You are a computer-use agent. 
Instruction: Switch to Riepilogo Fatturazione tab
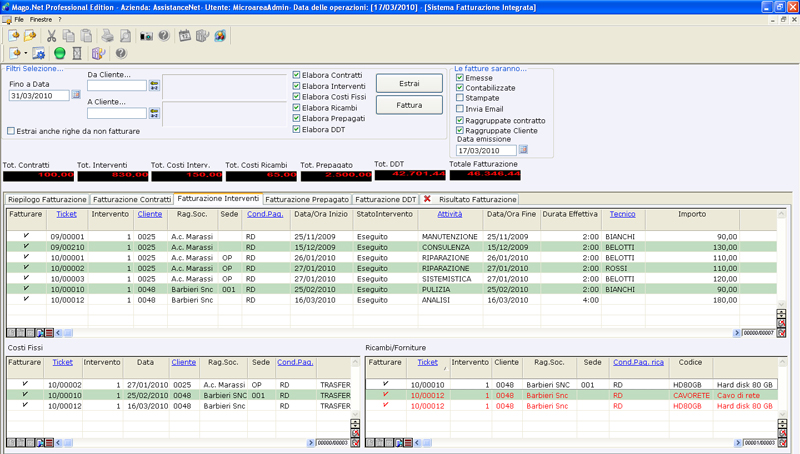[47, 199]
